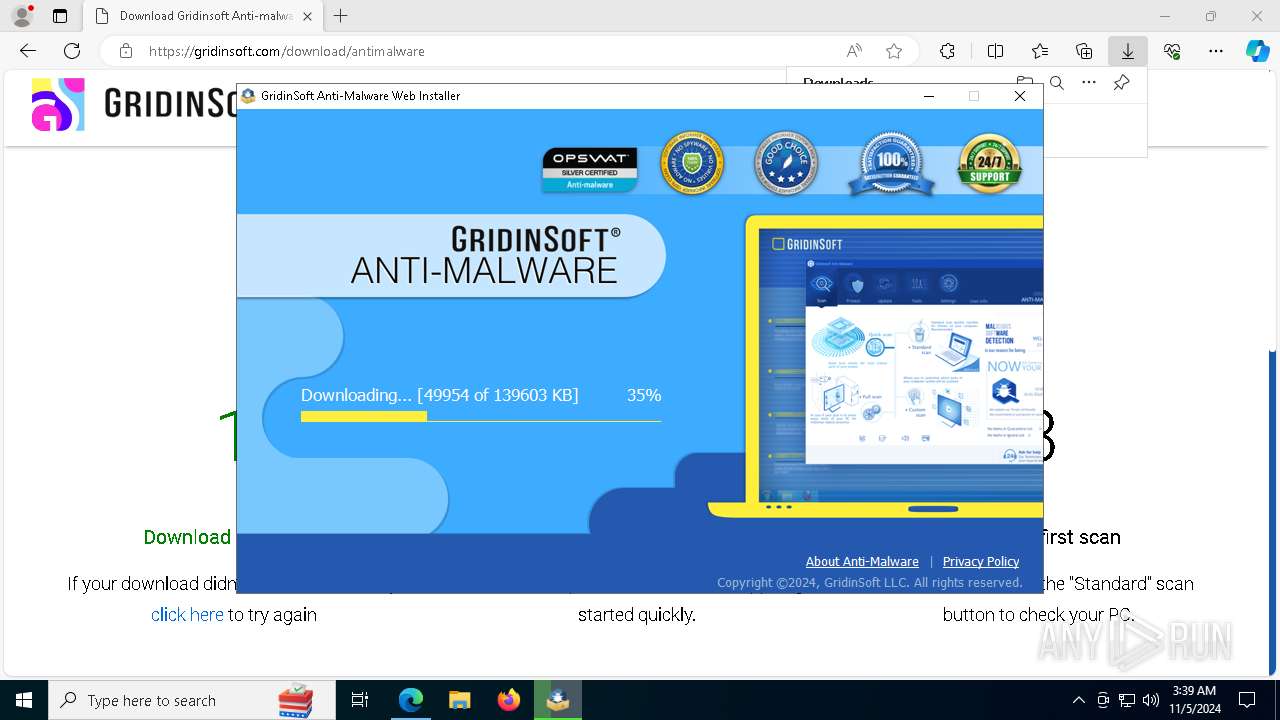
Task: Launch Firefox from taskbar
Action: tap(509, 700)
